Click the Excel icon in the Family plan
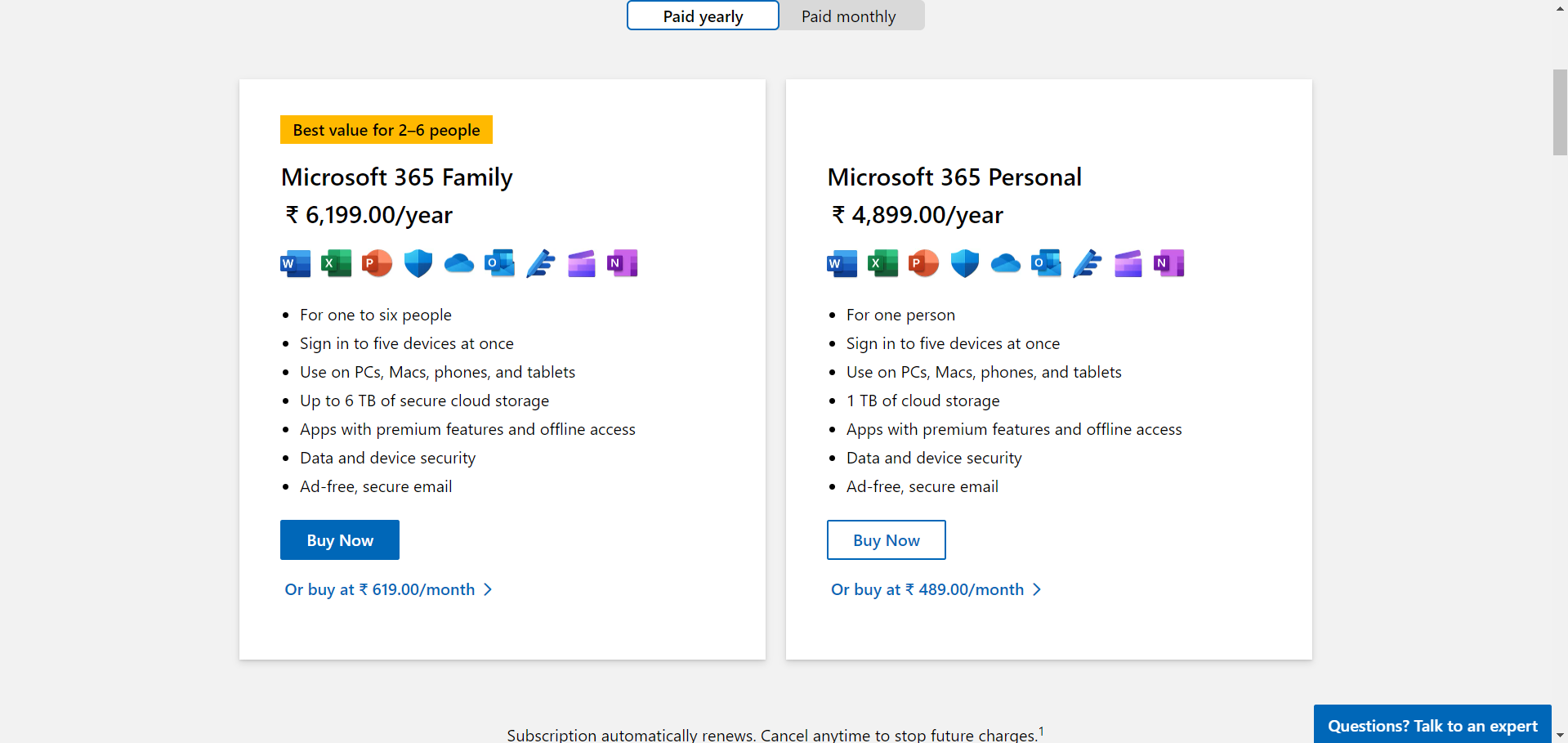Viewport: 1568px width, 743px height. pyautogui.click(x=336, y=263)
